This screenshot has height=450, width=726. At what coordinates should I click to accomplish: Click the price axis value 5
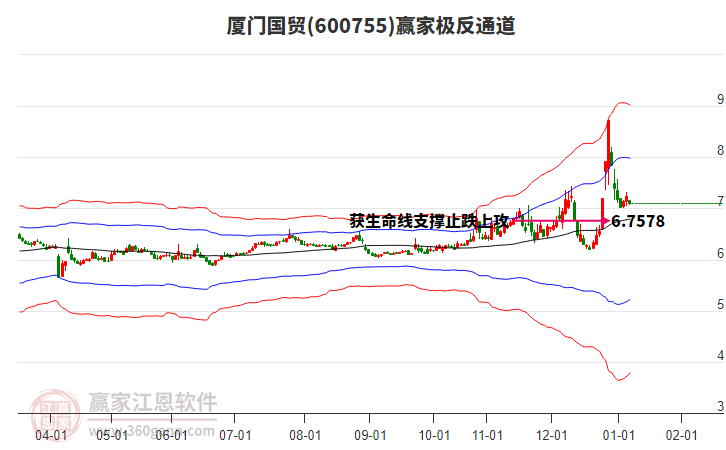[720, 304]
